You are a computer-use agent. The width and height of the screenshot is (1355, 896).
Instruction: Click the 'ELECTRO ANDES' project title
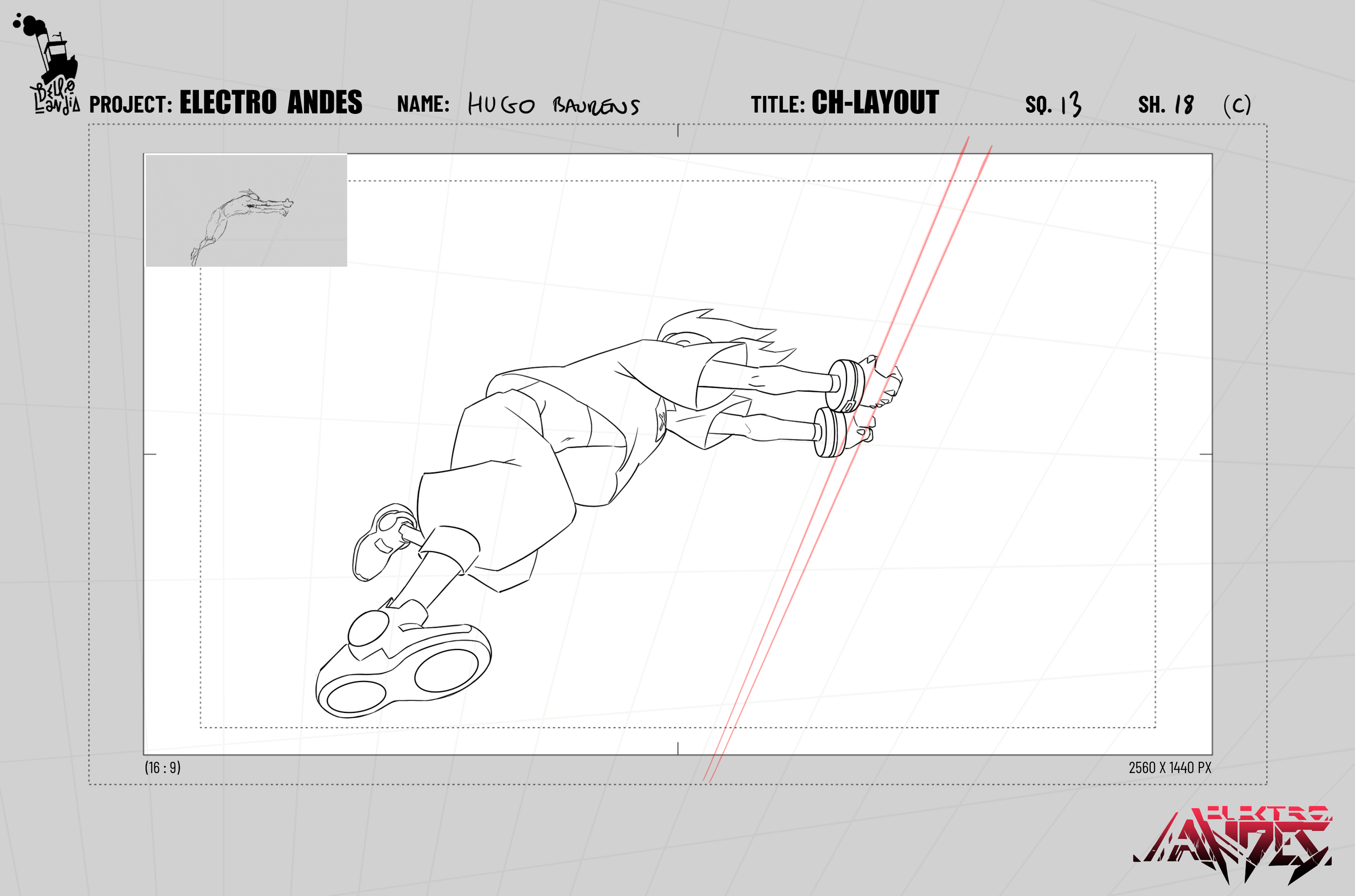(270, 103)
